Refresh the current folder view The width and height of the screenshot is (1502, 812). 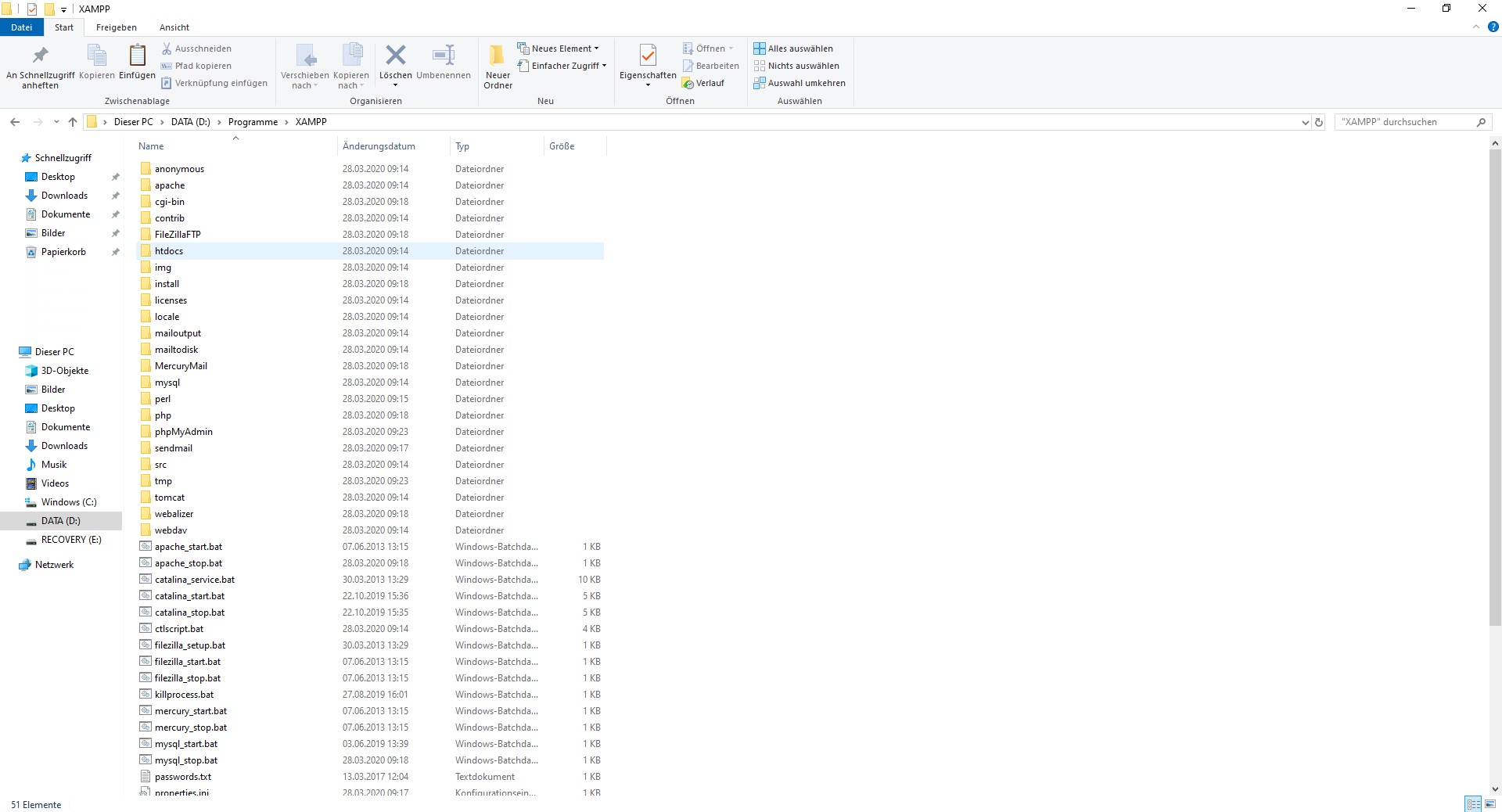1319,122
